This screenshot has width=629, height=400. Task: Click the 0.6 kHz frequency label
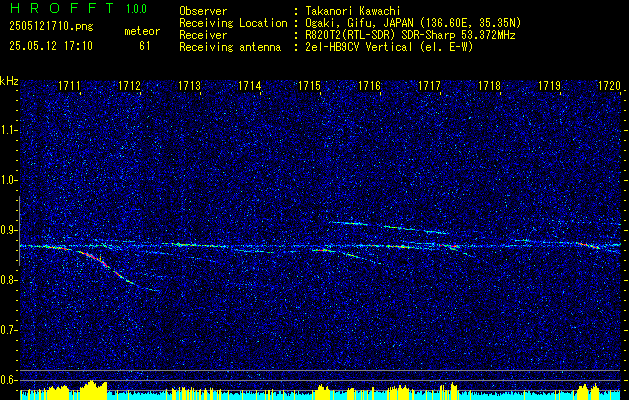click(8, 380)
